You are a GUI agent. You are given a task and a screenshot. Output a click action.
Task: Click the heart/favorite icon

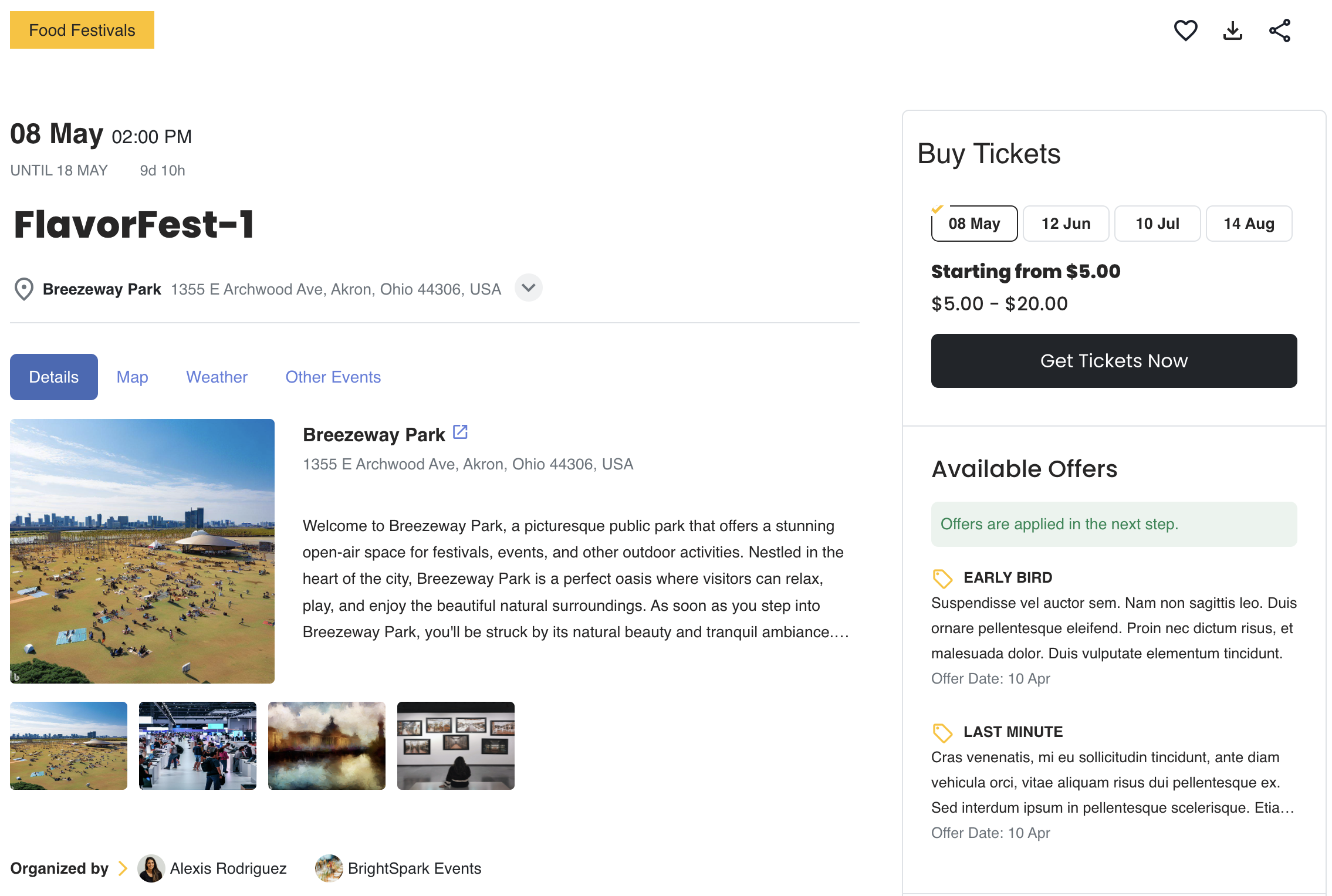click(x=1185, y=30)
